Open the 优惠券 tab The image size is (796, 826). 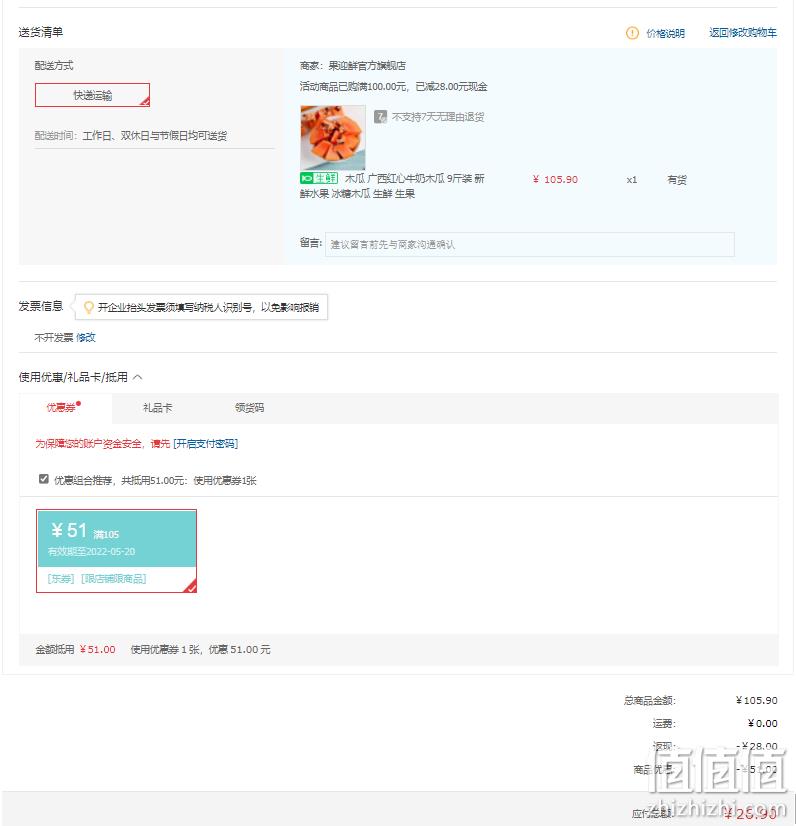(61, 408)
